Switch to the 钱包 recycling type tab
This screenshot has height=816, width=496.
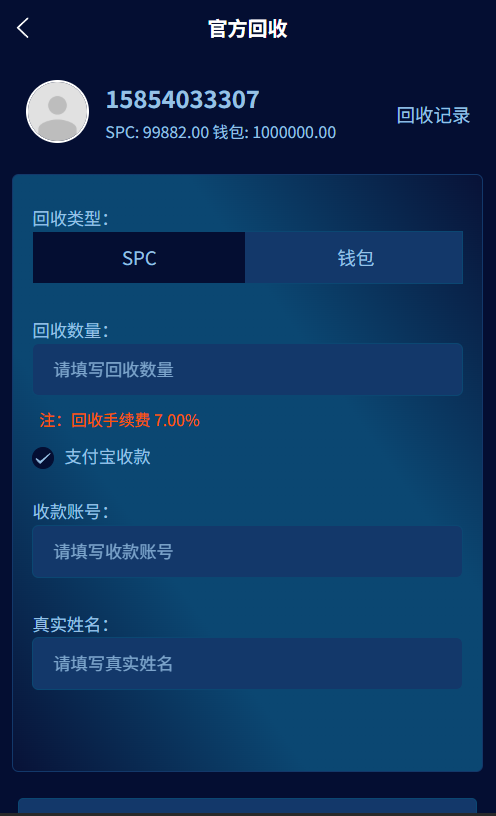[354, 258]
